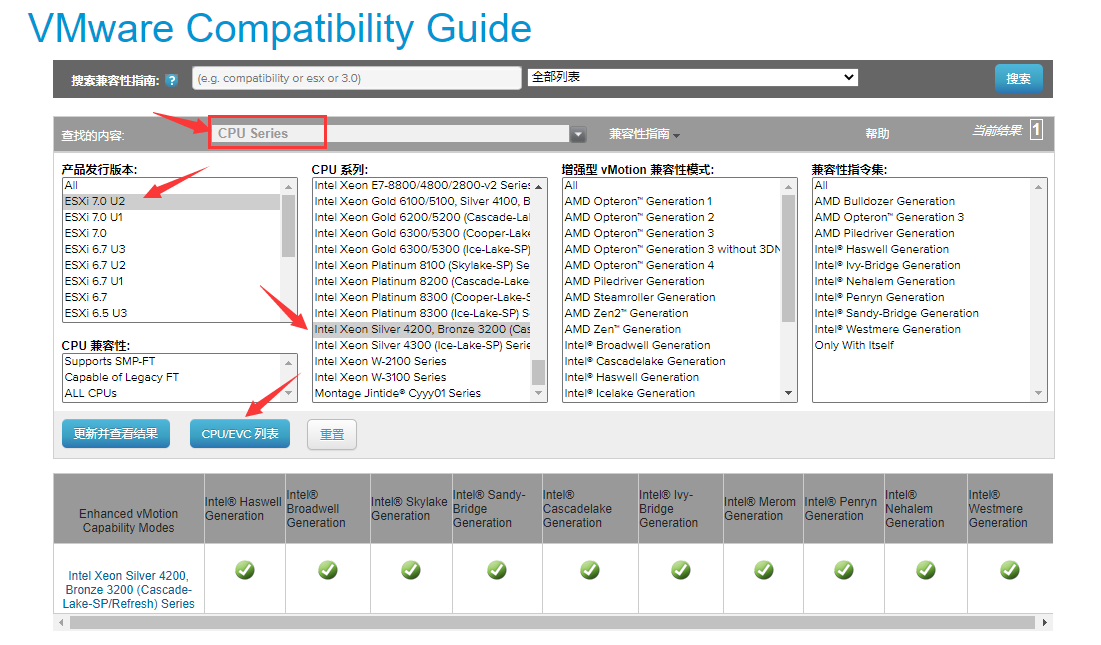Open the 全部列表 dropdown in search bar
This screenshot has height=645, width=1101.
[693, 77]
